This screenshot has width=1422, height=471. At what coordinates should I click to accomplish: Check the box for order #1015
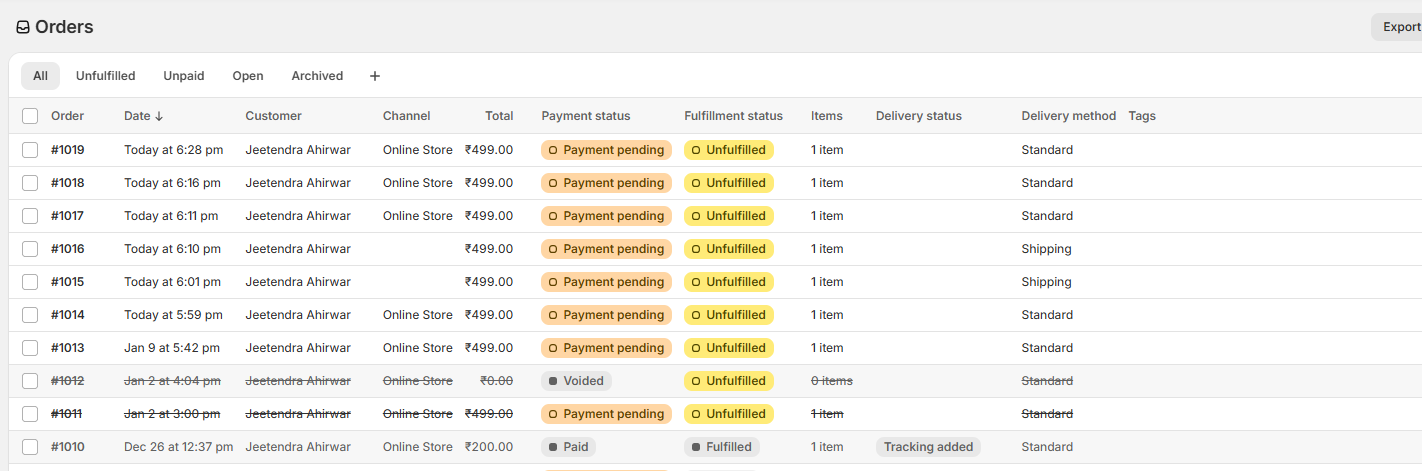[30, 282]
